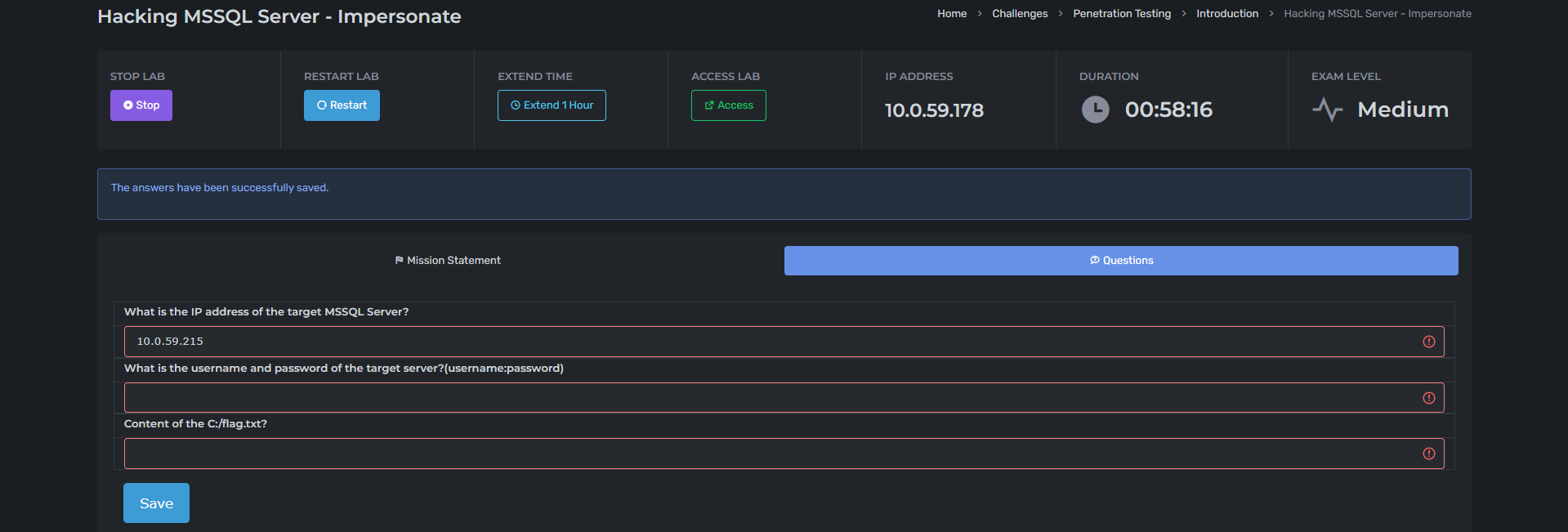Click the pulse icon next to Medium
Viewport: 1568px width, 532px height.
click(x=1327, y=110)
